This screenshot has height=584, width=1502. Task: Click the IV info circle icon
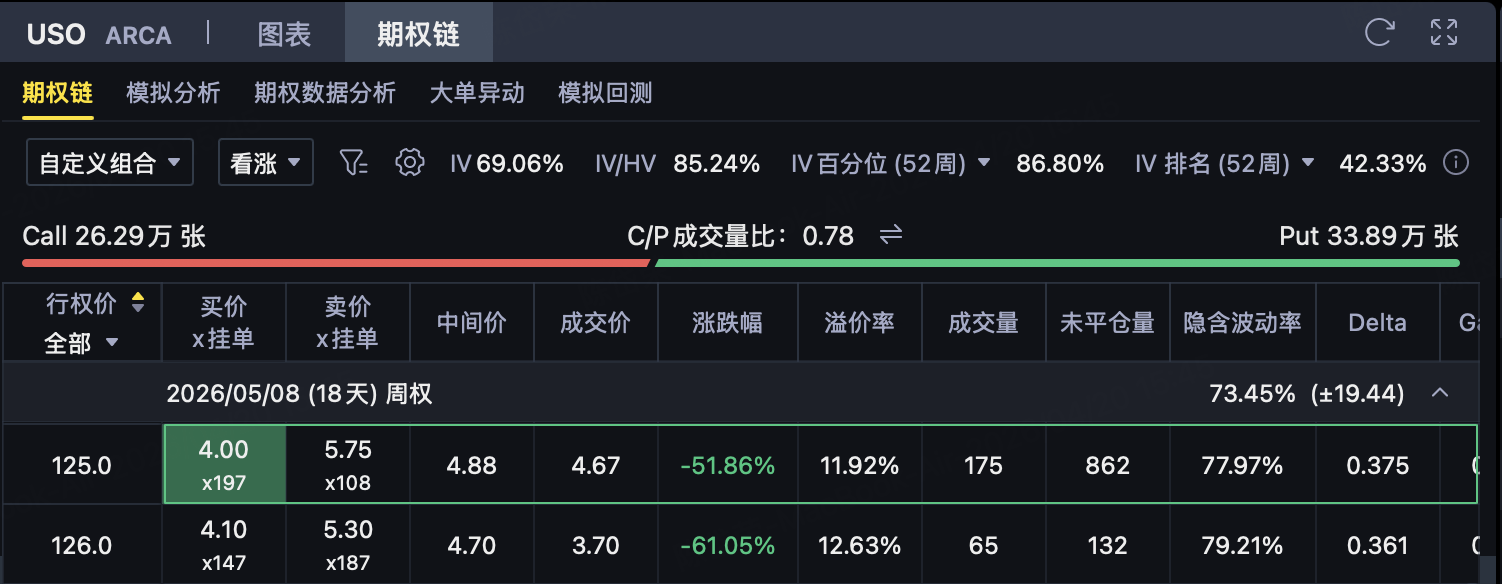1456,163
